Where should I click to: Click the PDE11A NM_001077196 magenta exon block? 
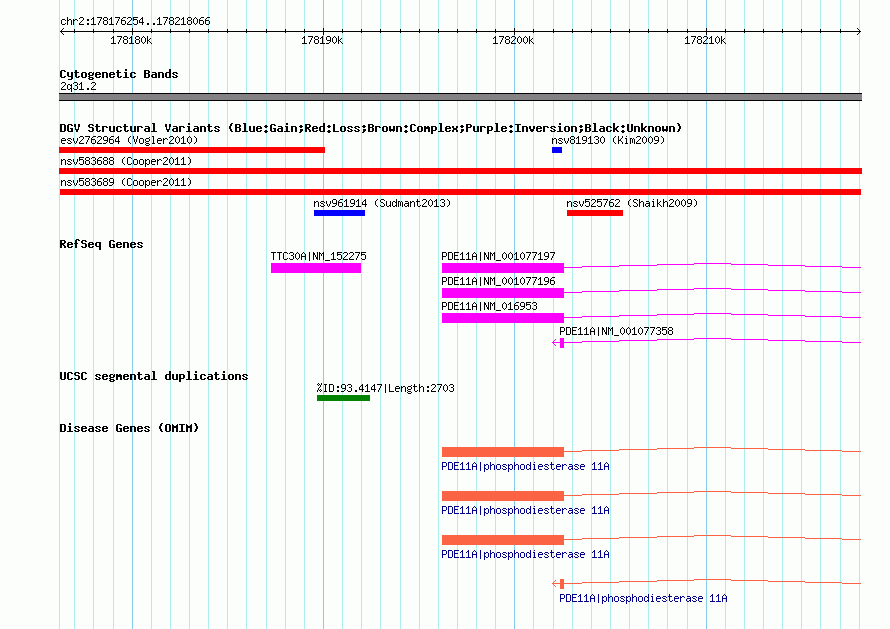pyautogui.click(x=503, y=293)
